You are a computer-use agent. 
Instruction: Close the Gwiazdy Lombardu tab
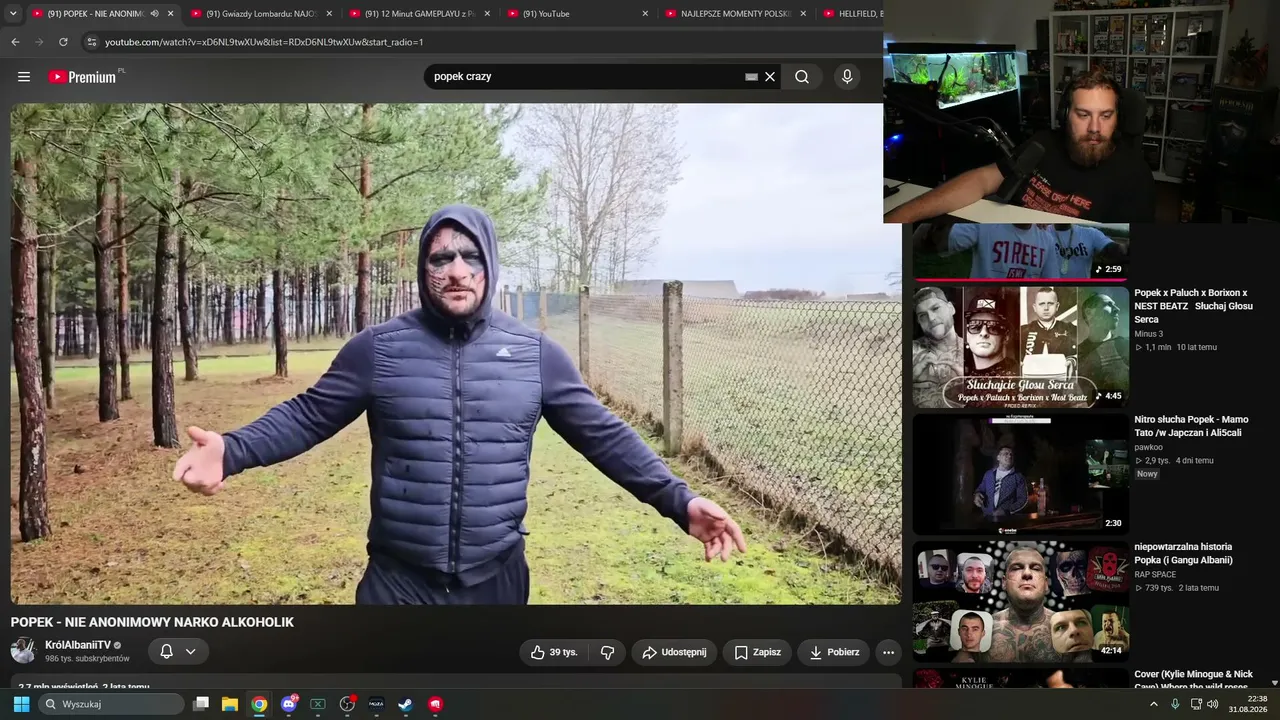tap(329, 14)
